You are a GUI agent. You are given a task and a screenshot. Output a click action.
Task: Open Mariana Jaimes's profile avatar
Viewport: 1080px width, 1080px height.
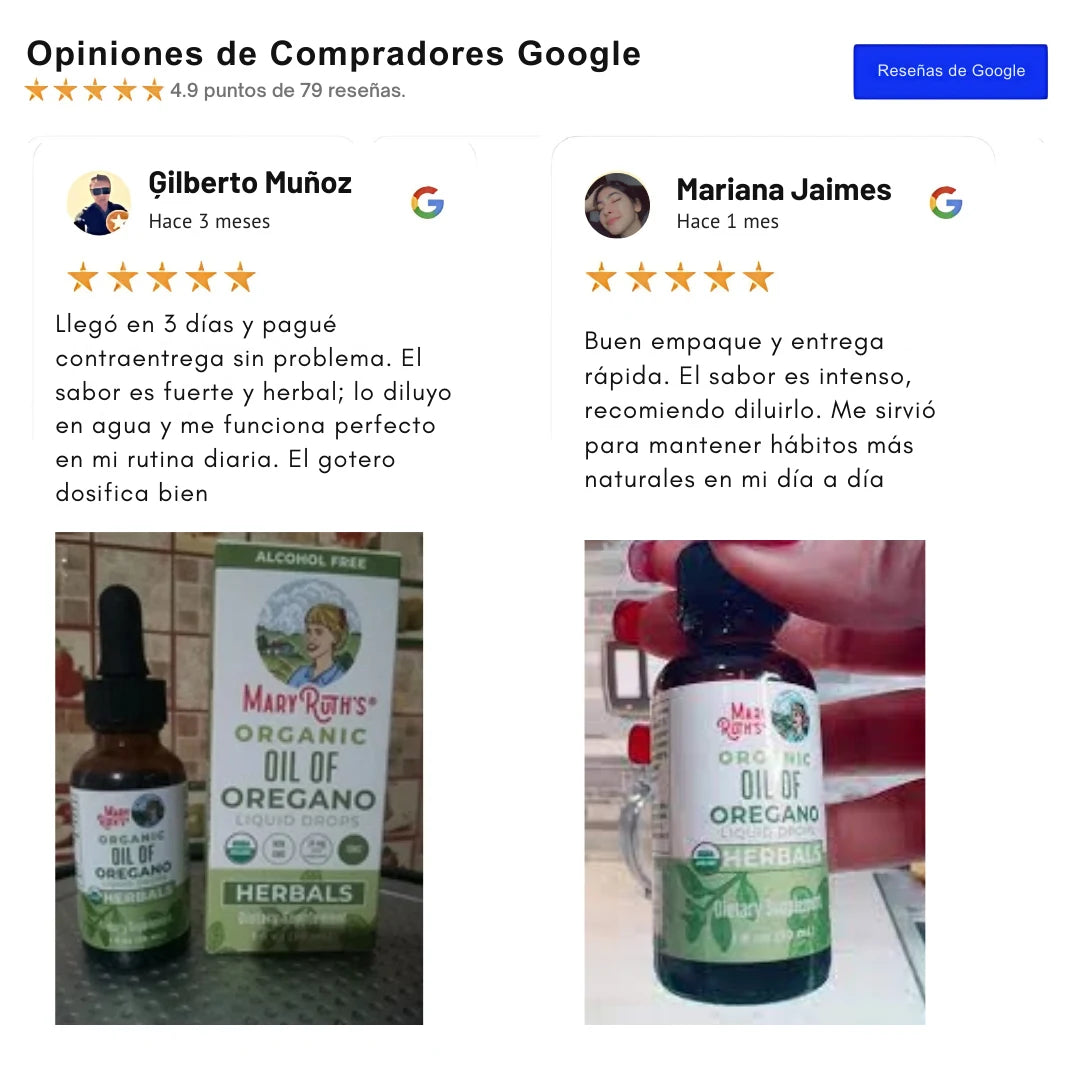click(x=617, y=205)
